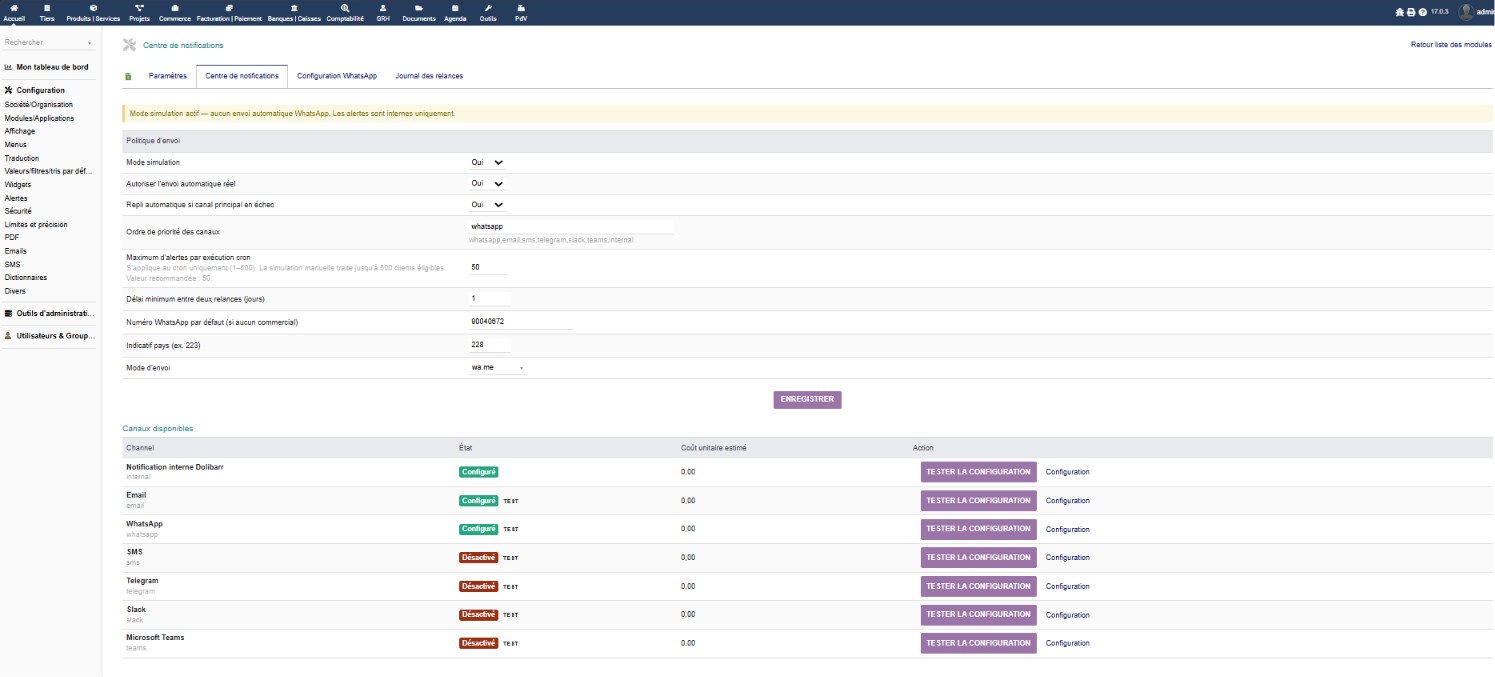Viewport: 1495px width, 677px height.
Task: Open the PdV point-of-sale icon
Action: (520, 8)
